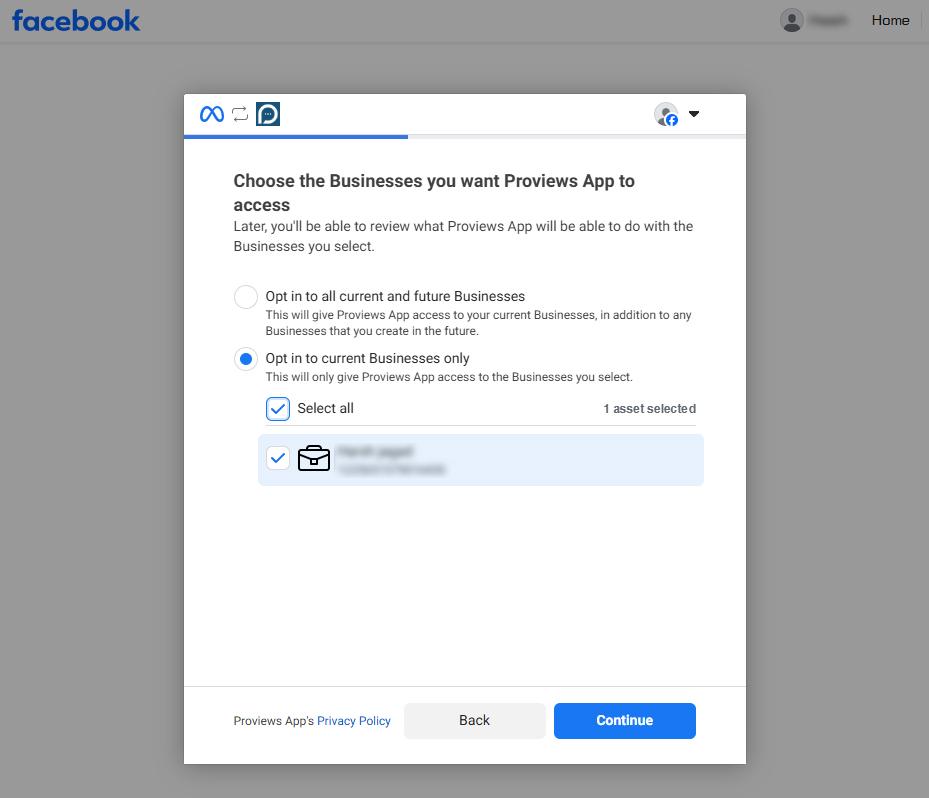Click the briefcase icon of the listed business

(x=313, y=458)
